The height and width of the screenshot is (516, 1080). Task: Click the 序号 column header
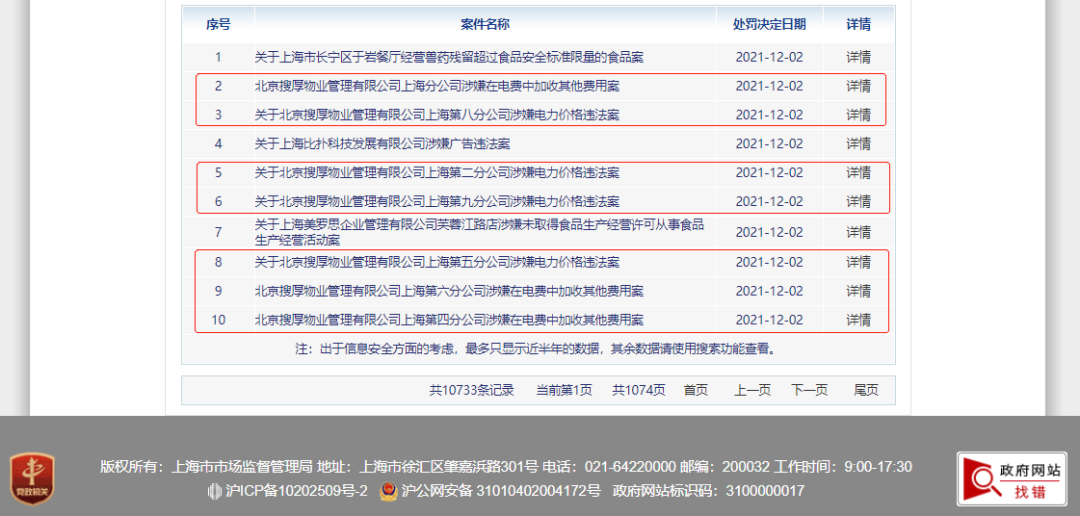(218, 25)
